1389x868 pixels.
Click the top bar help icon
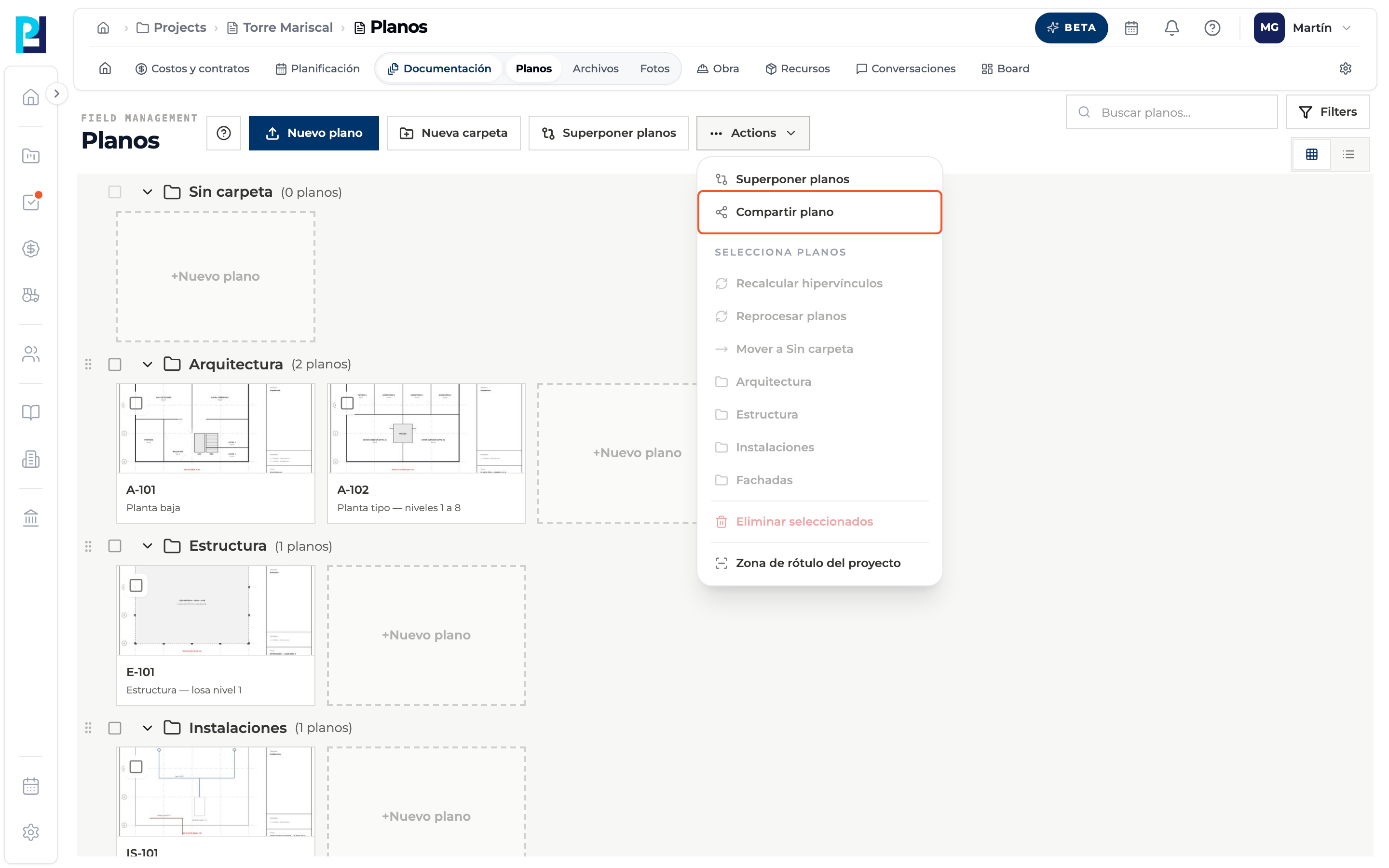[1212, 27]
